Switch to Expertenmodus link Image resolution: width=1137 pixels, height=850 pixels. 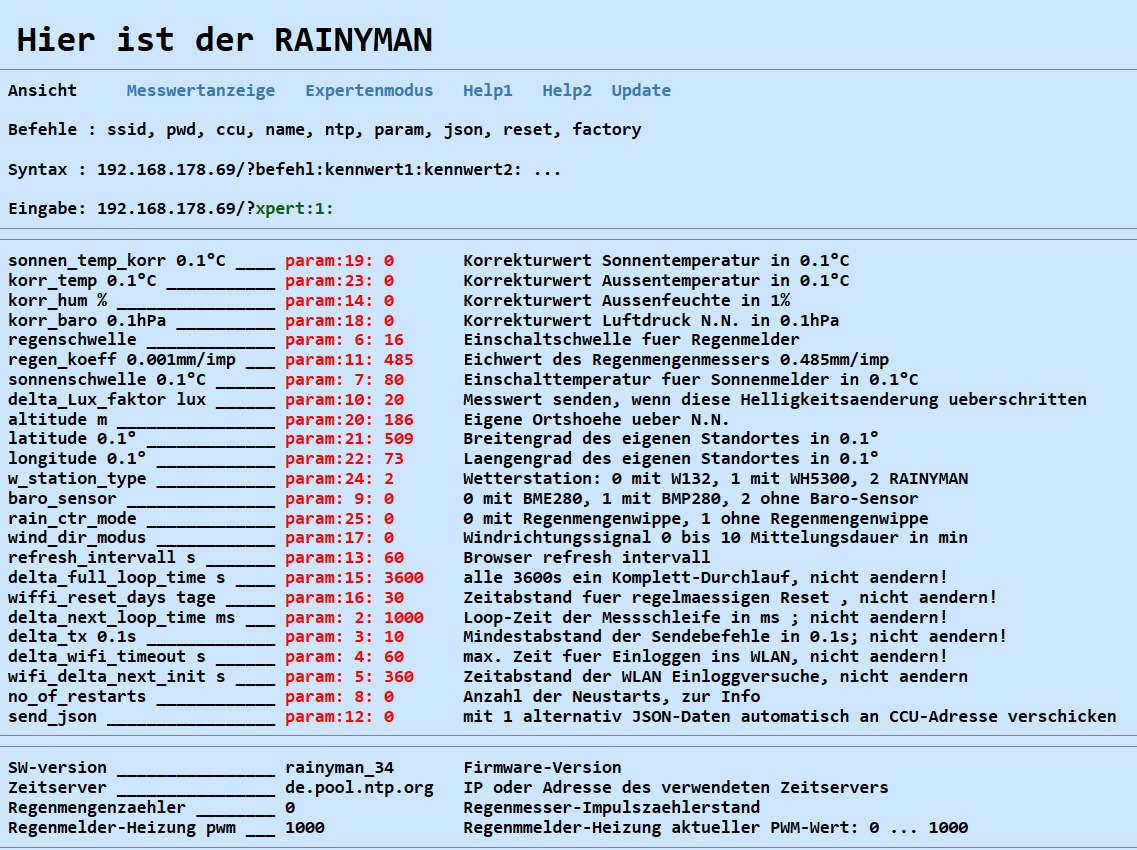(x=369, y=91)
